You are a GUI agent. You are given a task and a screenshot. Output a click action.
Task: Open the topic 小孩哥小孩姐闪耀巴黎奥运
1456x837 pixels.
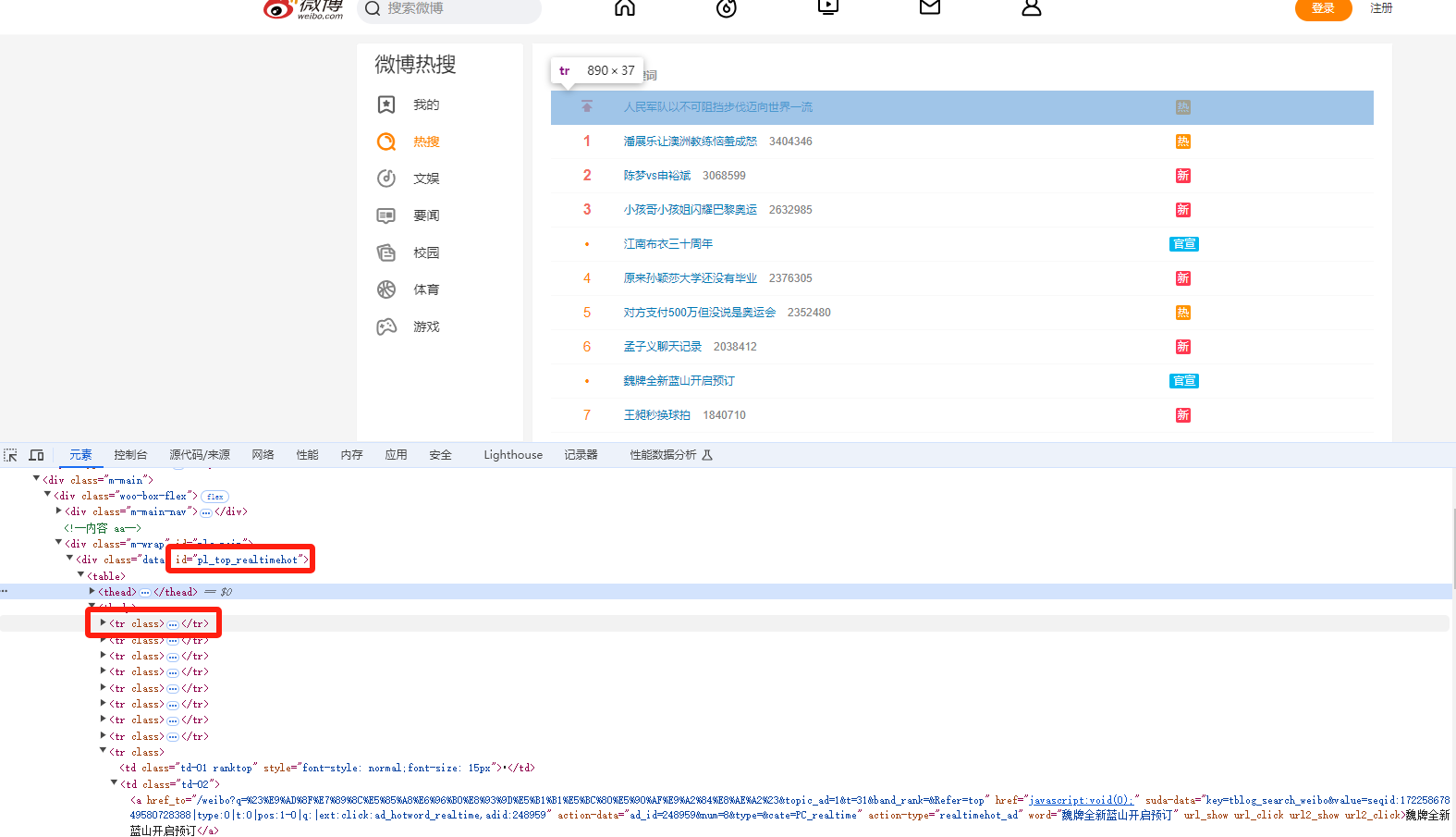point(690,210)
